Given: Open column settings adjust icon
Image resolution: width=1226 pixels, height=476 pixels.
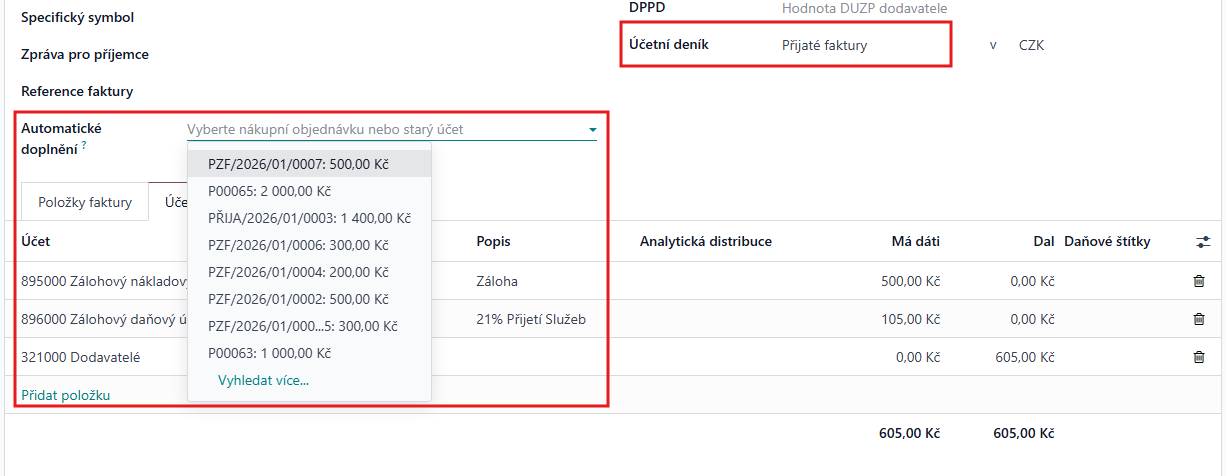Looking at the screenshot, I should point(1202,242).
